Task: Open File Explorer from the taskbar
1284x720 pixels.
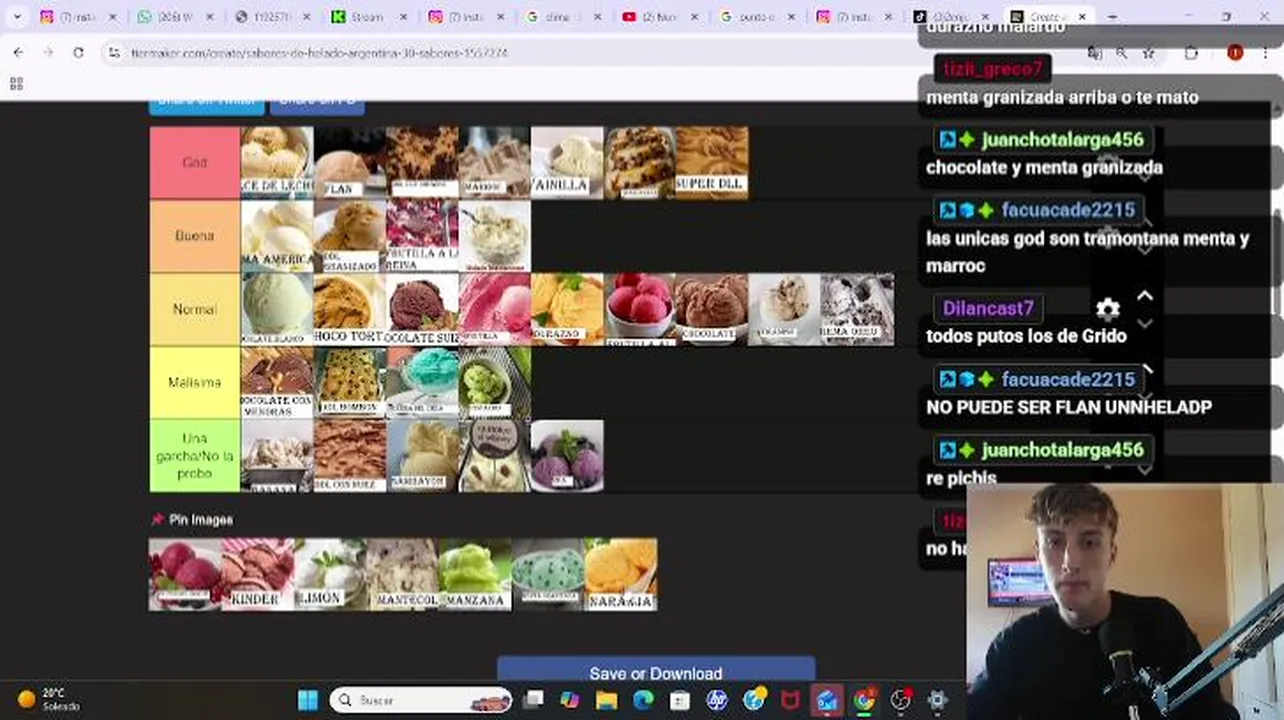Action: click(x=606, y=700)
